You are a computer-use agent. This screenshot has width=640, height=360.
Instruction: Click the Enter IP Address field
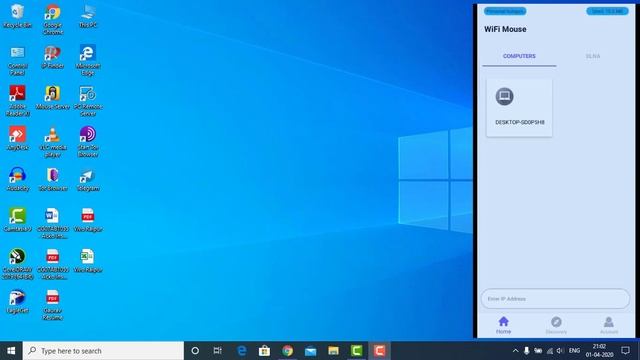556,299
